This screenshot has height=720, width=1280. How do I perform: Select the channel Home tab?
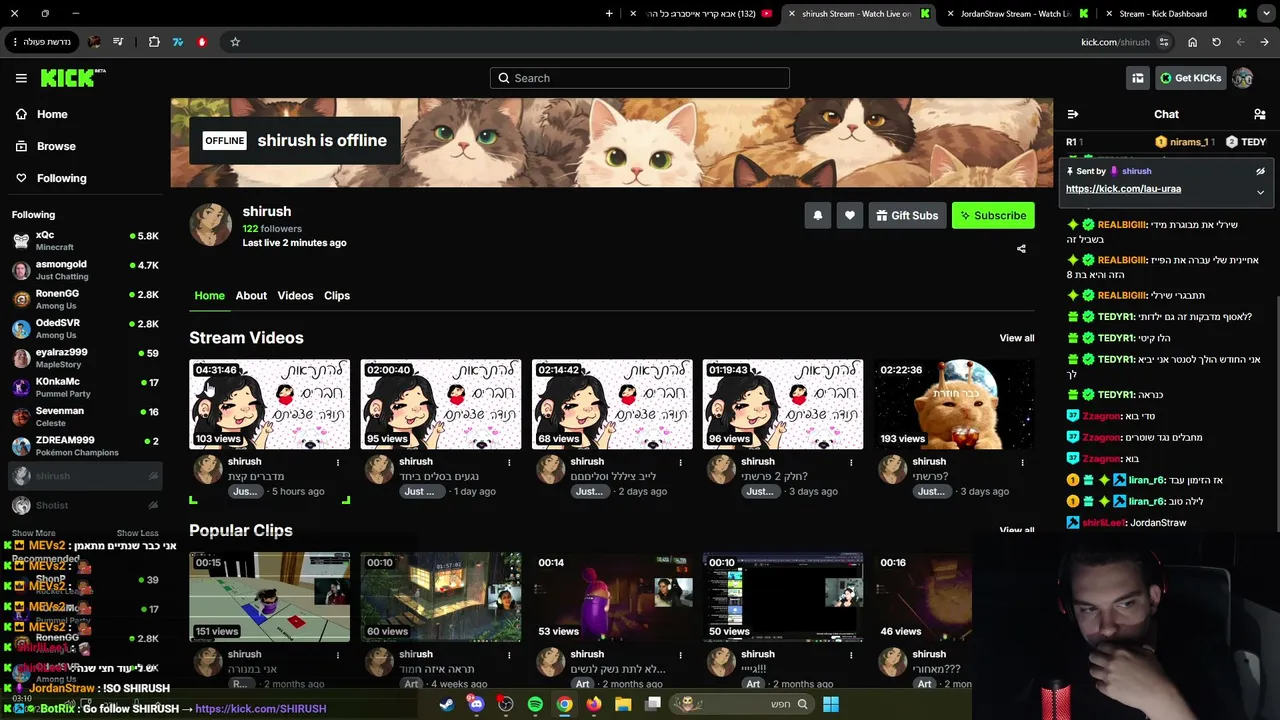[x=209, y=296]
